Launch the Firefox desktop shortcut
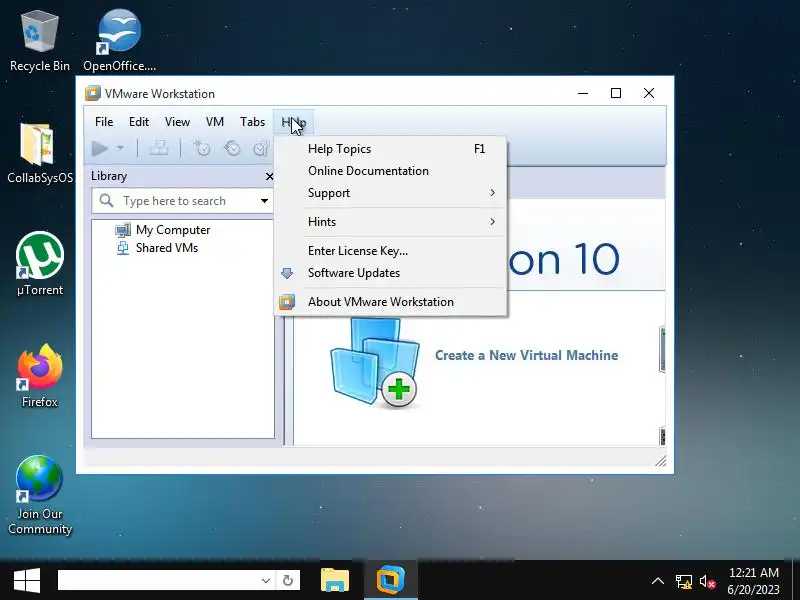Viewport: 800px width, 600px height. [x=40, y=367]
